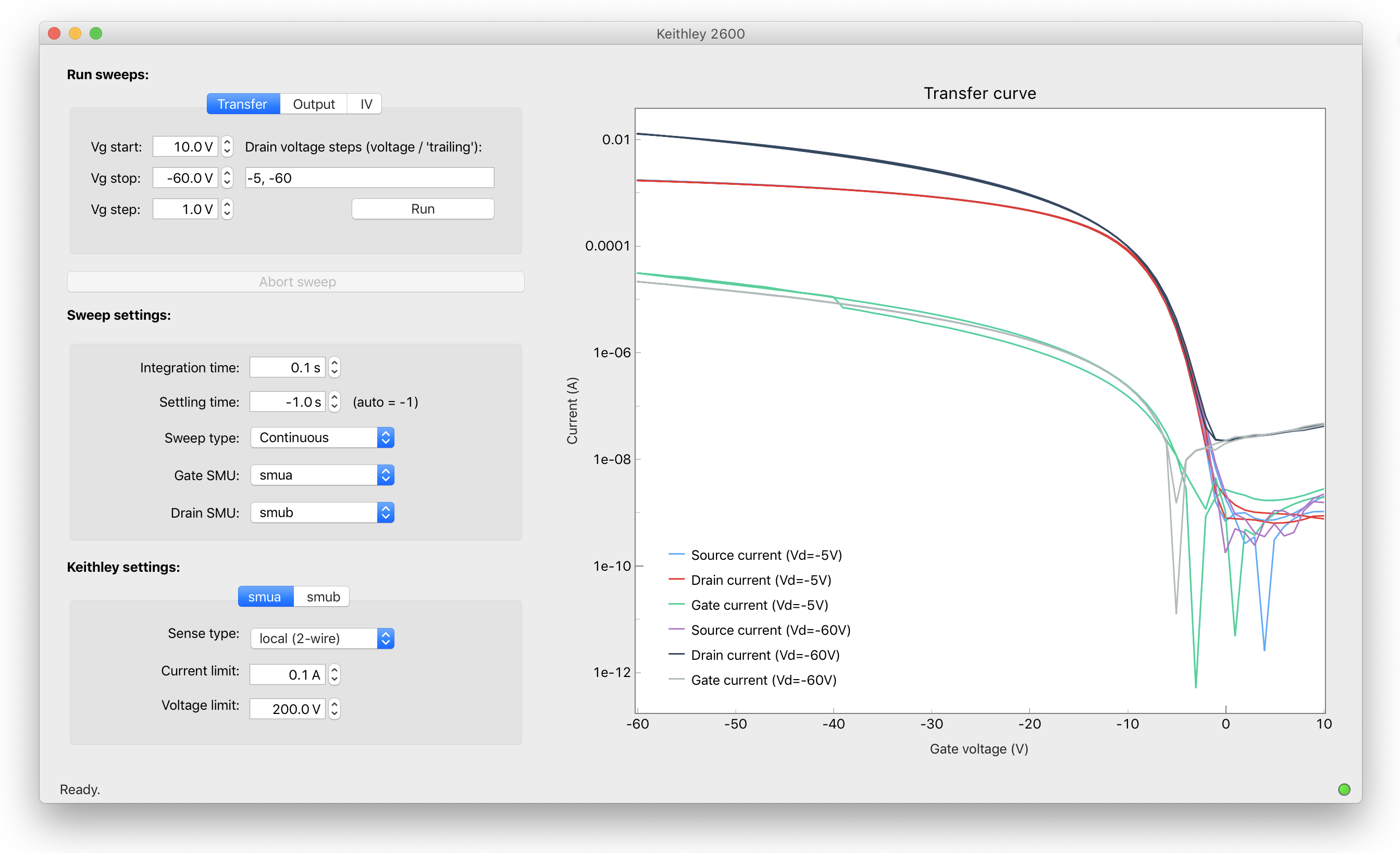Image resolution: width=1400 pixels, height=853 pixels.
Task: Click the window's red close button
Action: (55, 33)
